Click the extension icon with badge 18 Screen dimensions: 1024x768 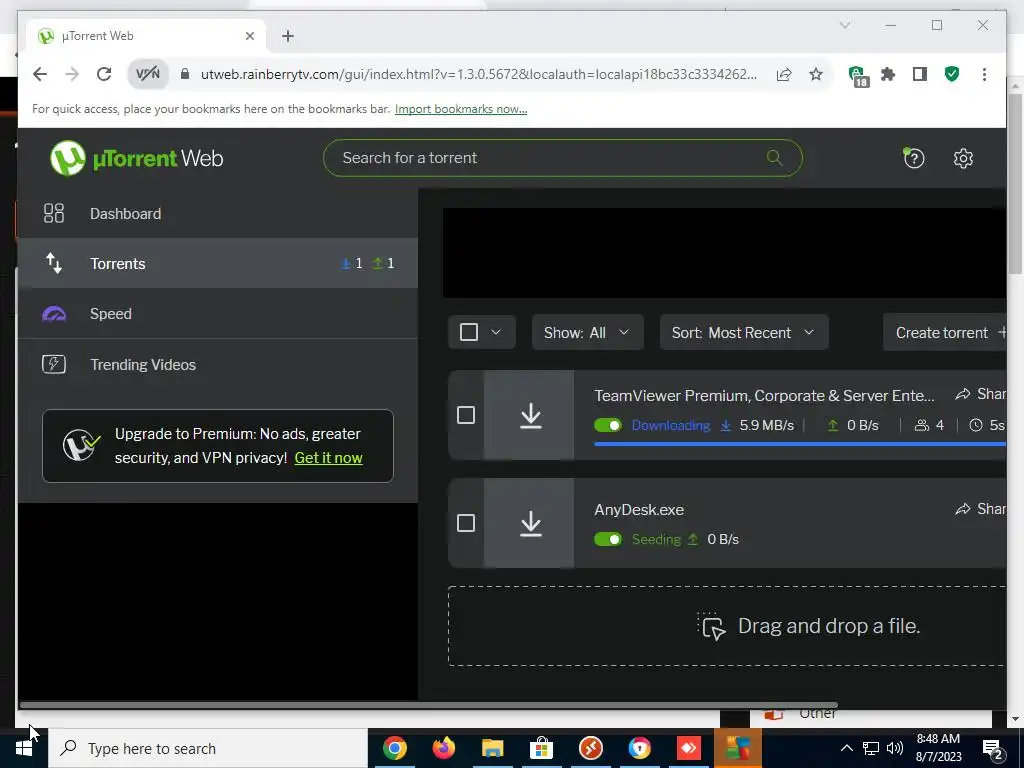(x=858, y=76)
